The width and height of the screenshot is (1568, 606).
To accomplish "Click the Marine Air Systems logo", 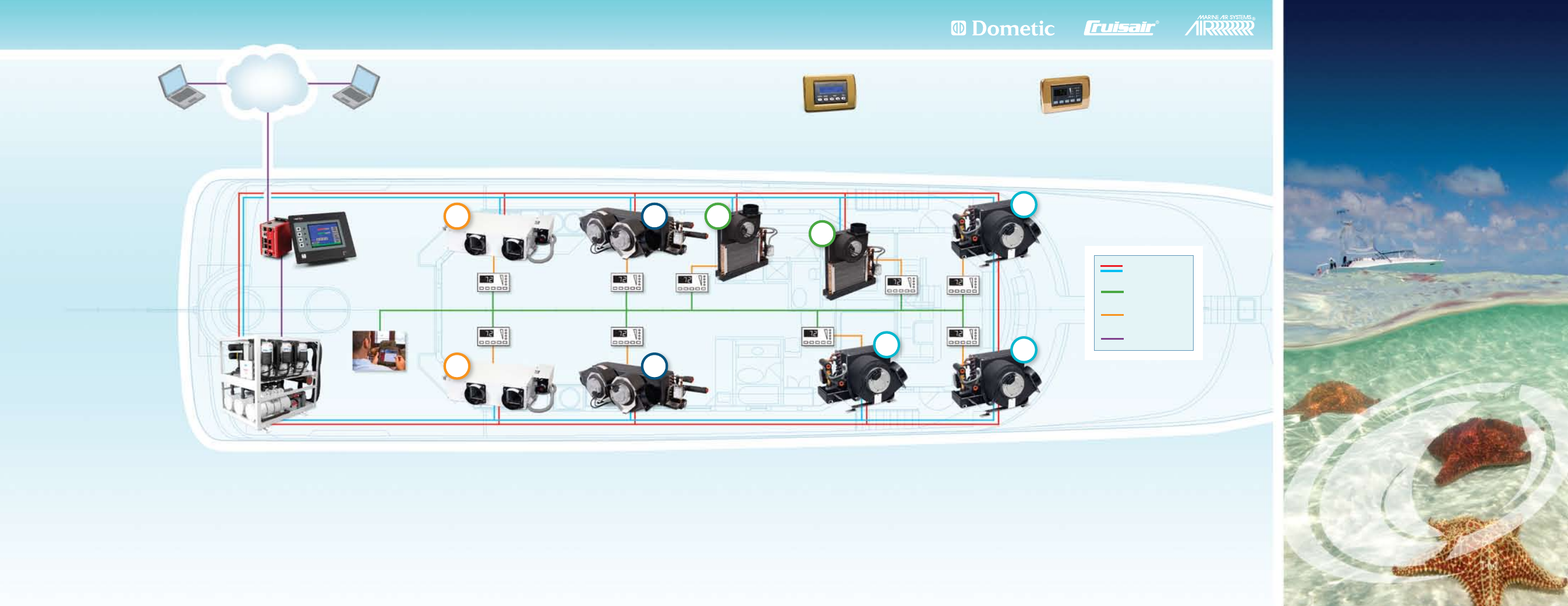I will 1220,25.
